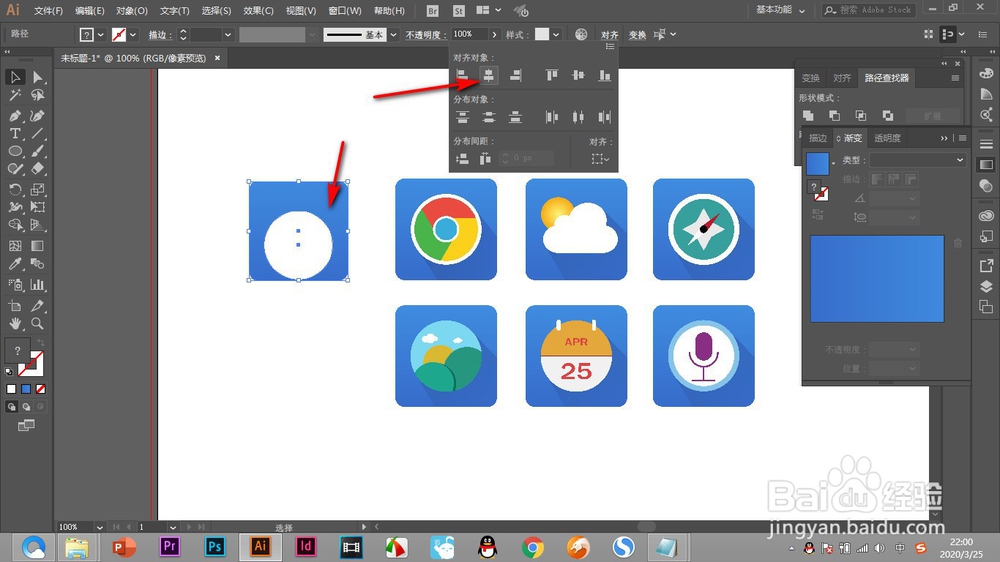Click the Unite shape mode in Pathfinder

[808, 115]
